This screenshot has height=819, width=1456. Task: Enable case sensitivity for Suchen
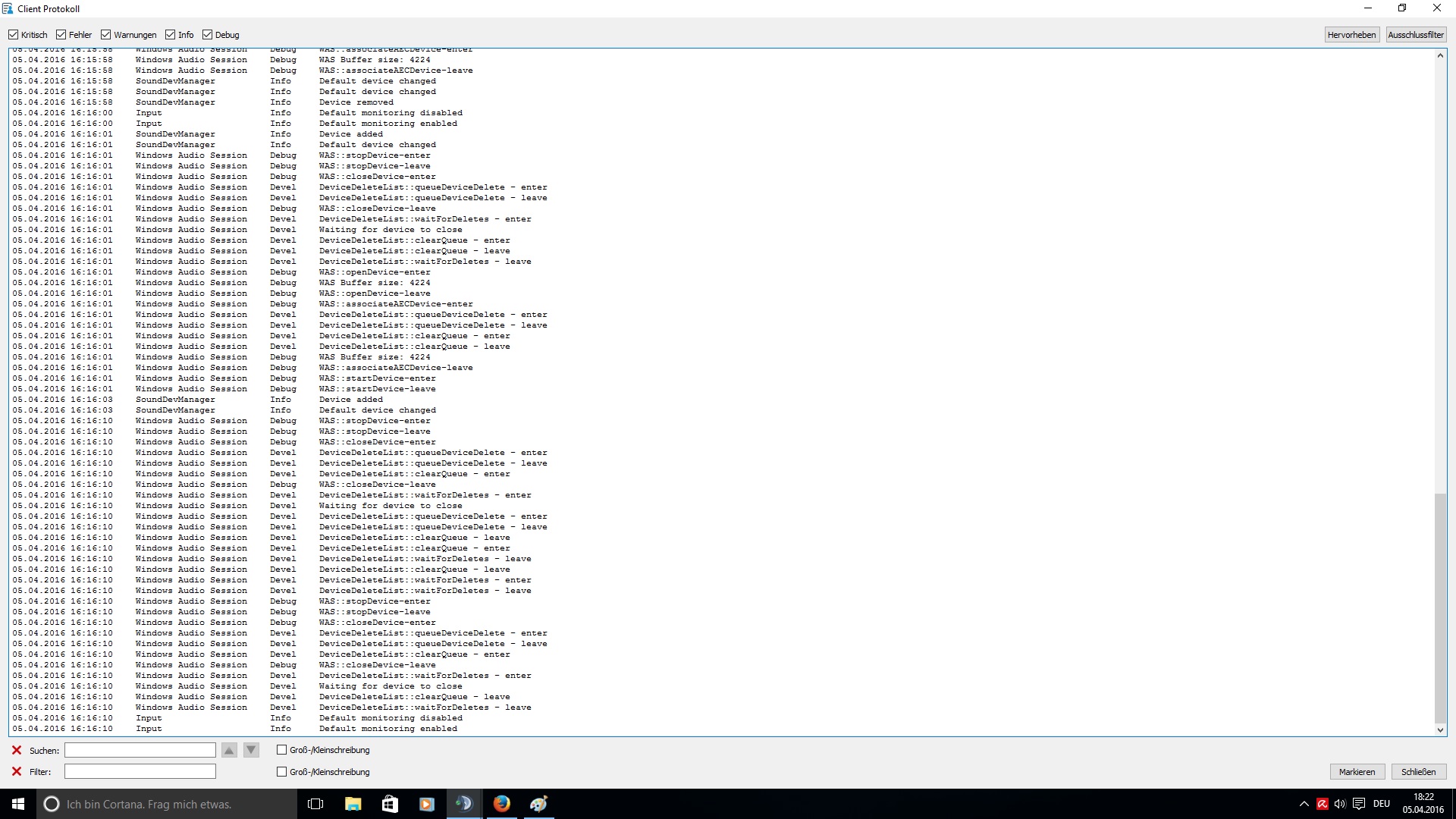click(x=282, y=750)
